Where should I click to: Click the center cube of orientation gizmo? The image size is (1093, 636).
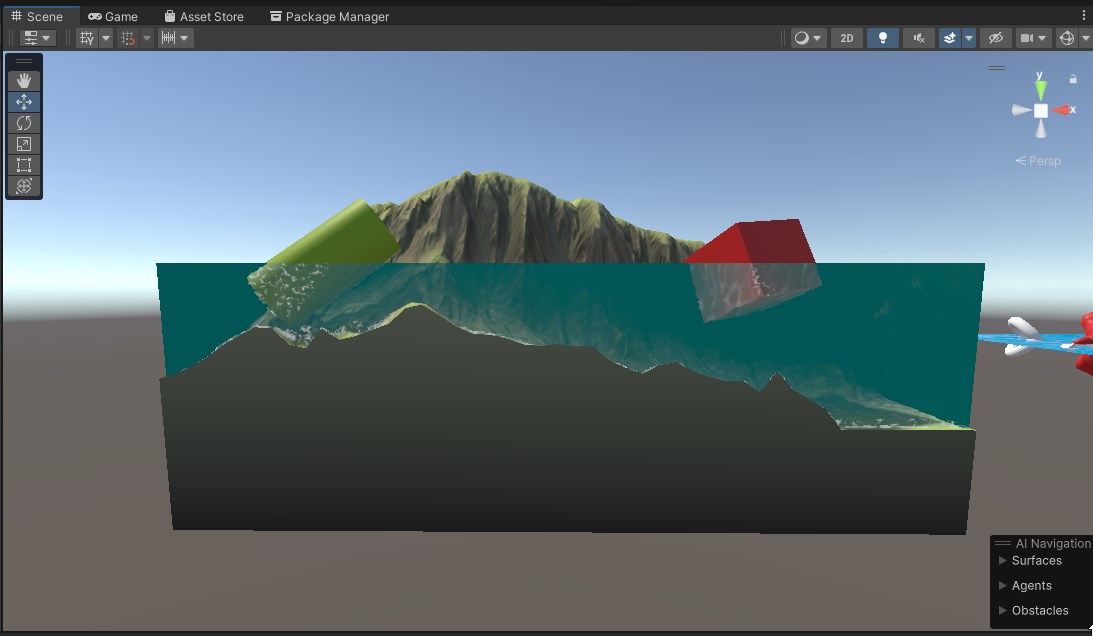coord(1041,111)
